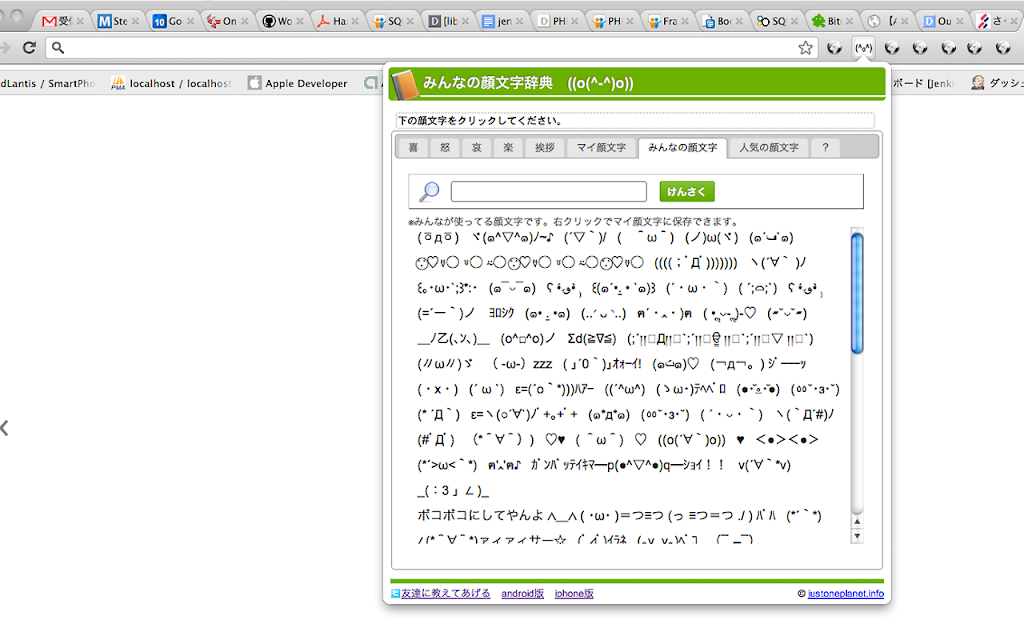The image size is (1024, 640).
Task: Open the '?' help tab
Action: 825,148
